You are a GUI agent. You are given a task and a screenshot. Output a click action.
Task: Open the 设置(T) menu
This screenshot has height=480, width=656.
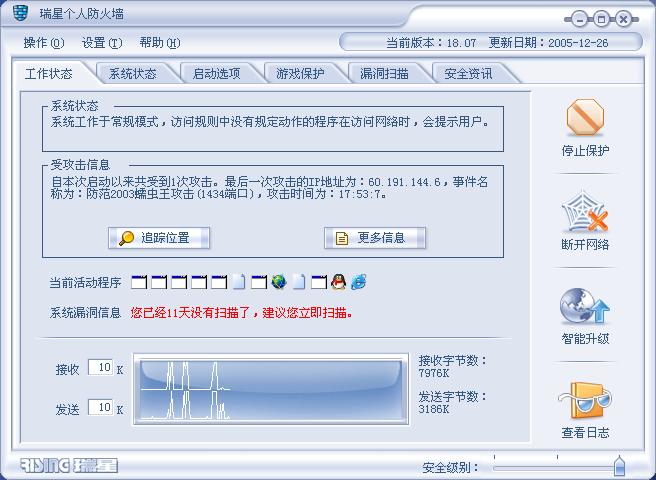(102, 43)
